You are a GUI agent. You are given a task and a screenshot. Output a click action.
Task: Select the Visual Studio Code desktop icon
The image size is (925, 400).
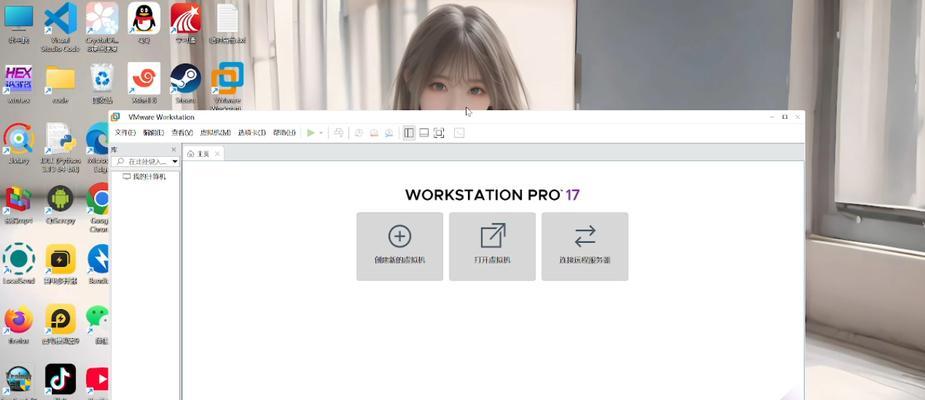(x=60, y=26)
